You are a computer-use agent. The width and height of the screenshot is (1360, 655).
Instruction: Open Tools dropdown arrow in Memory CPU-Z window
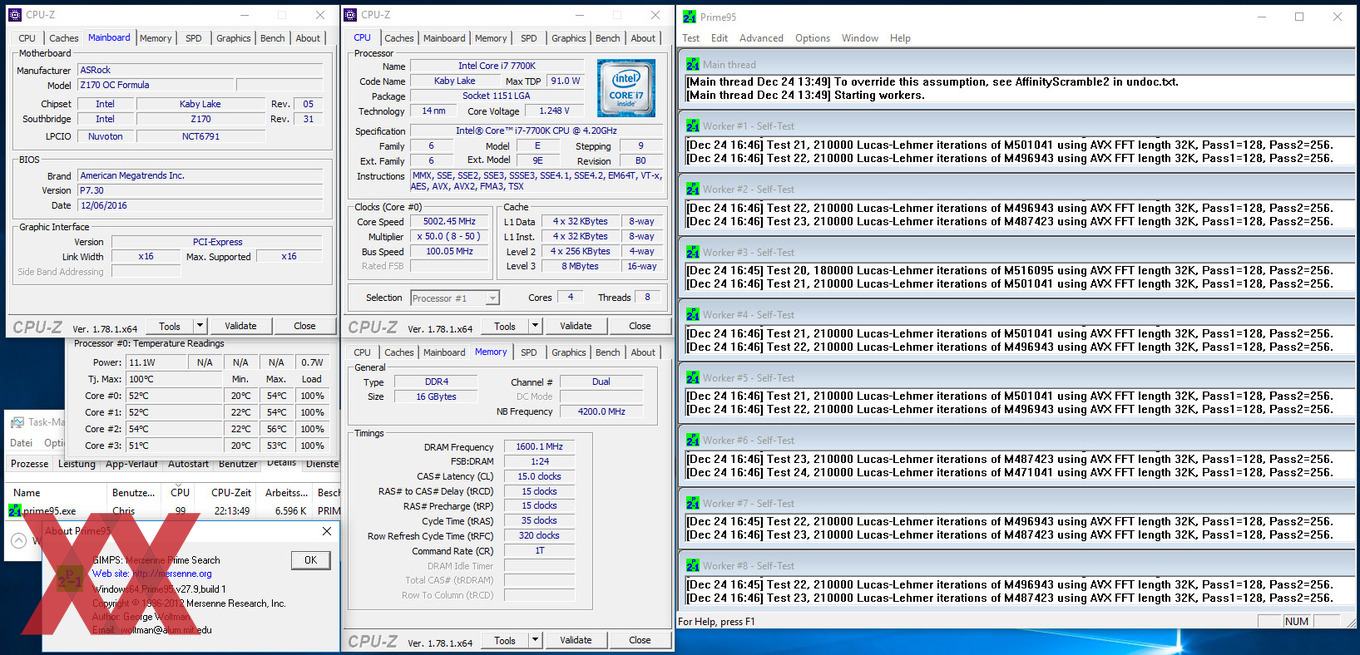click(534, 640)
